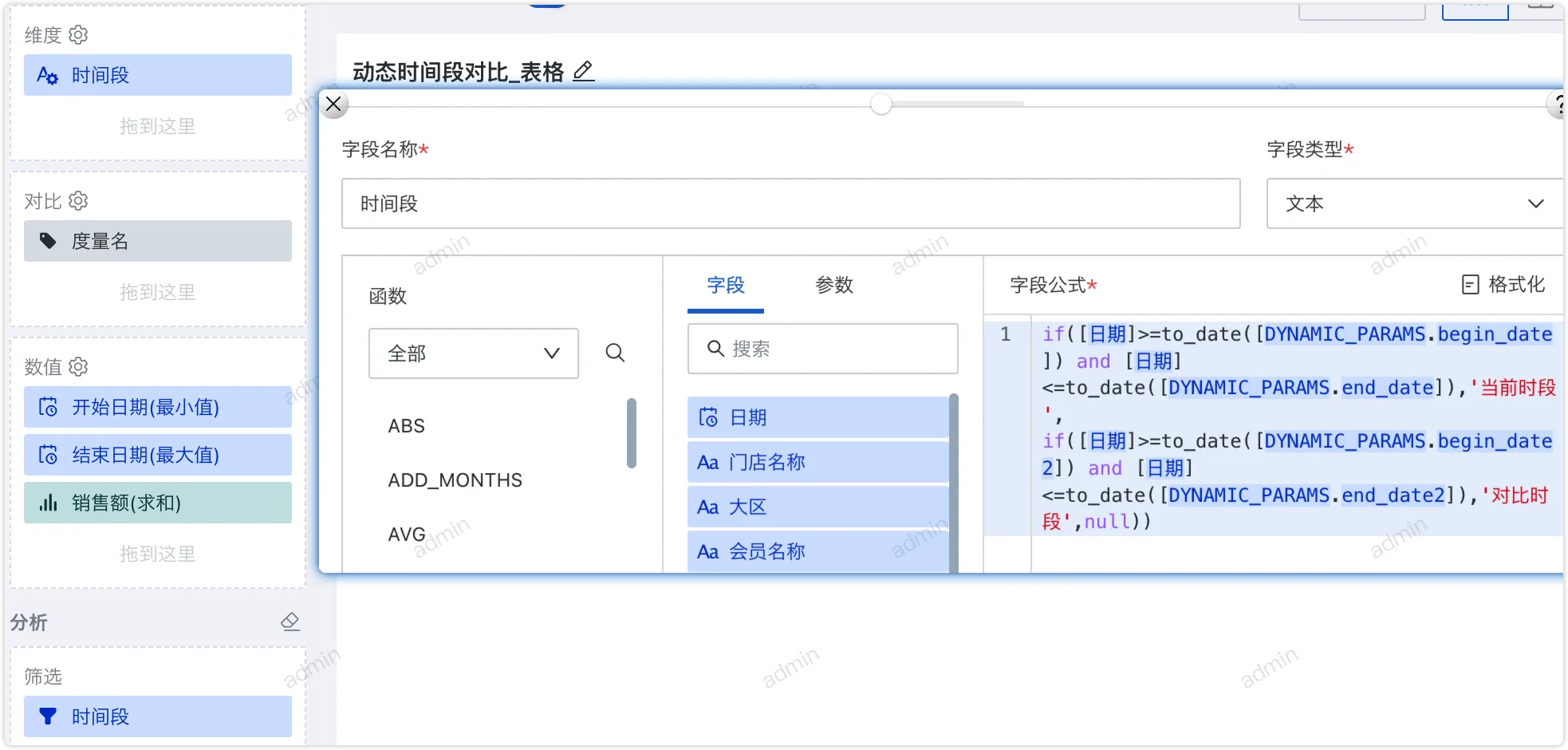The image size is (1568, 750).
Task: Switch to the 参数 tab
Action: [x=834, y=286]
